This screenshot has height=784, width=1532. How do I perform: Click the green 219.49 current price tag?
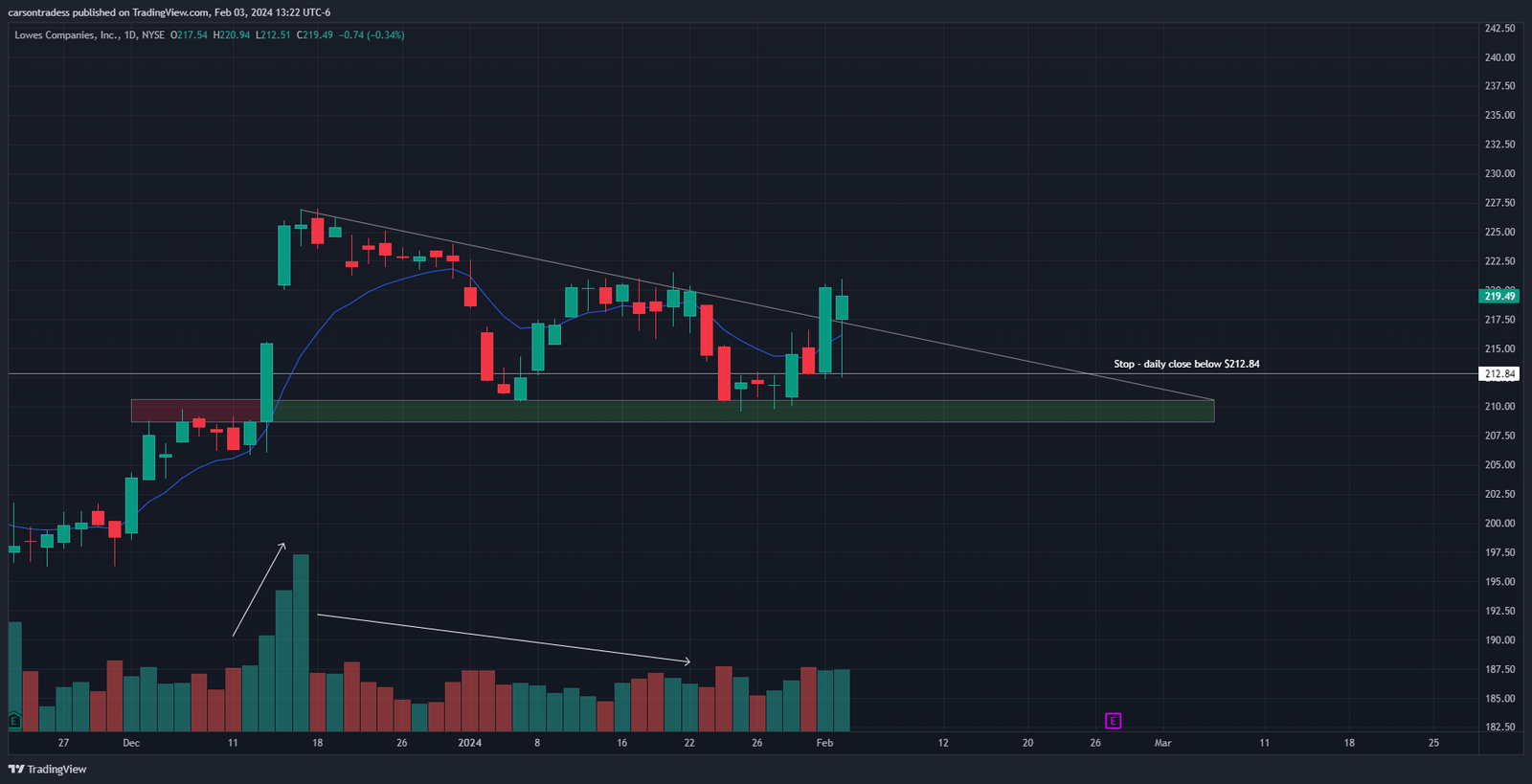click(x=1499, y=296)
